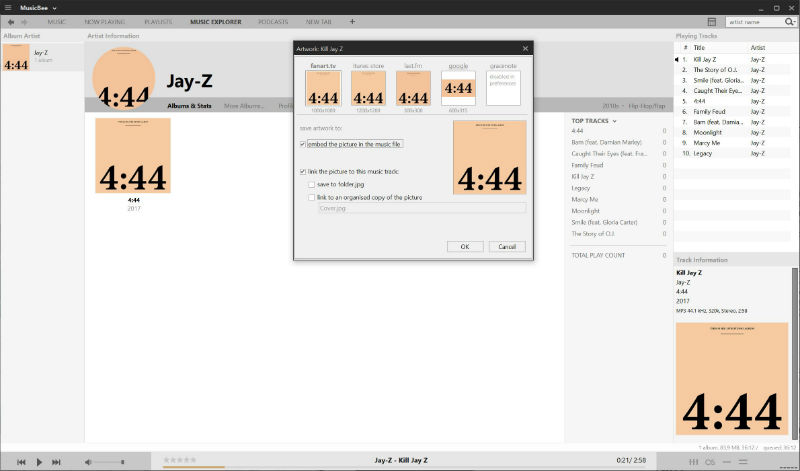800x471 pixels.
Task: Click 'Moonlight' in top tracks list
Action: 585,211
